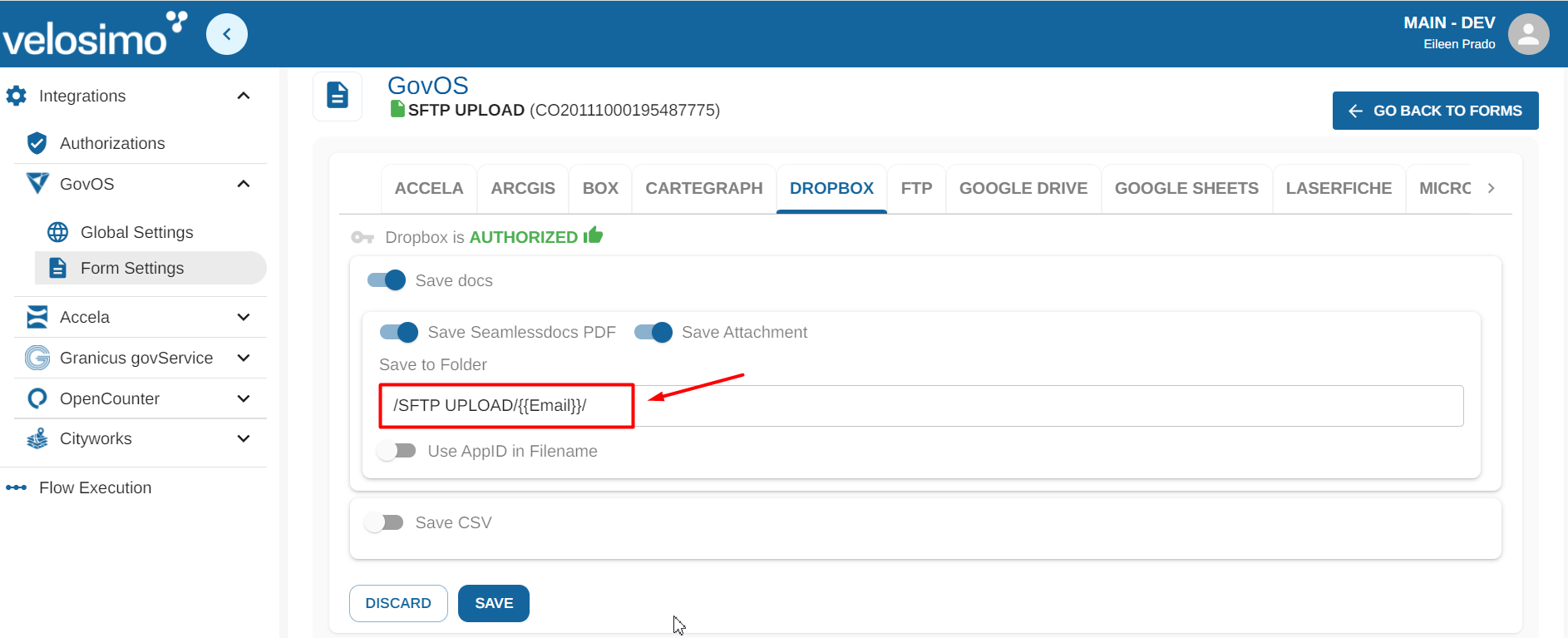Click the GovOS page title link

tap(427, 85)
